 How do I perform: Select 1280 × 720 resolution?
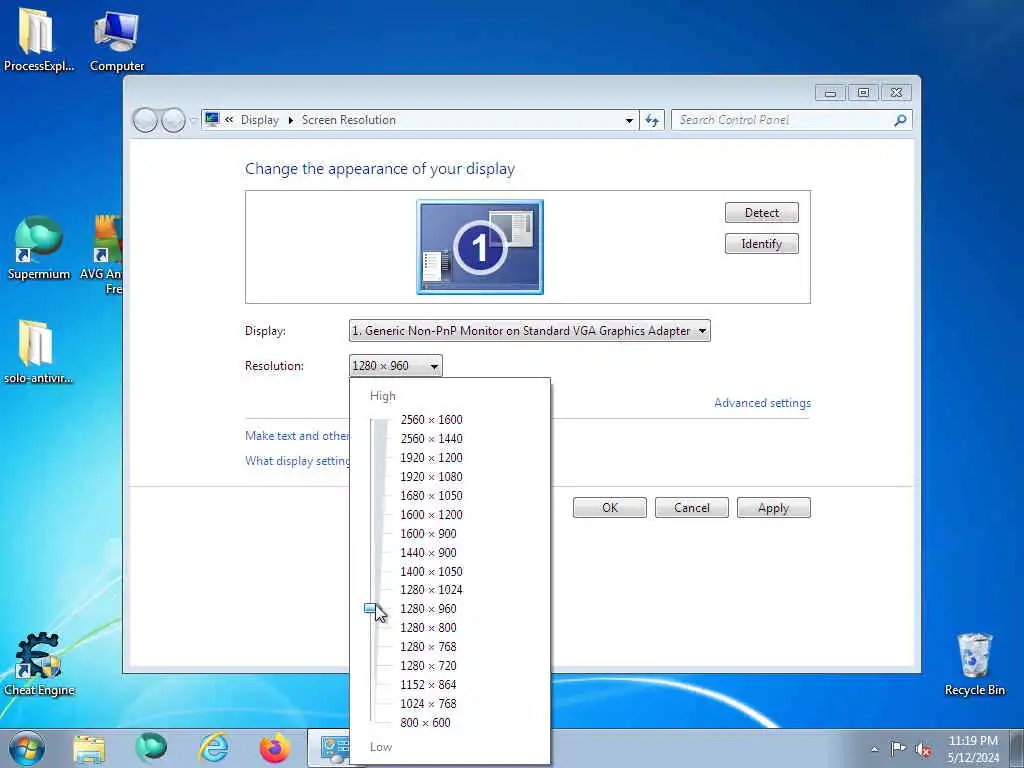coord(428,665)
